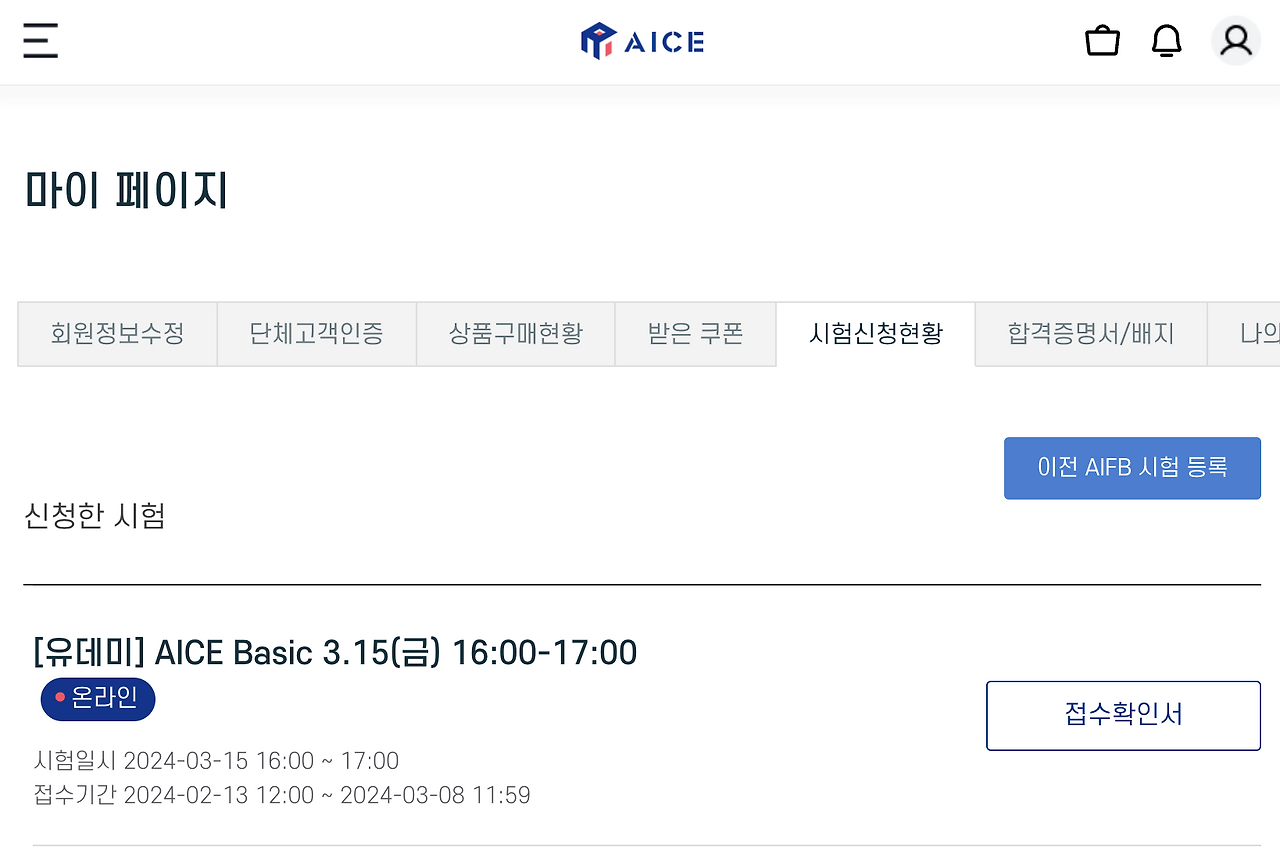
Task: Tap the person silhouette in the top bar
Action: (1236, 41)
